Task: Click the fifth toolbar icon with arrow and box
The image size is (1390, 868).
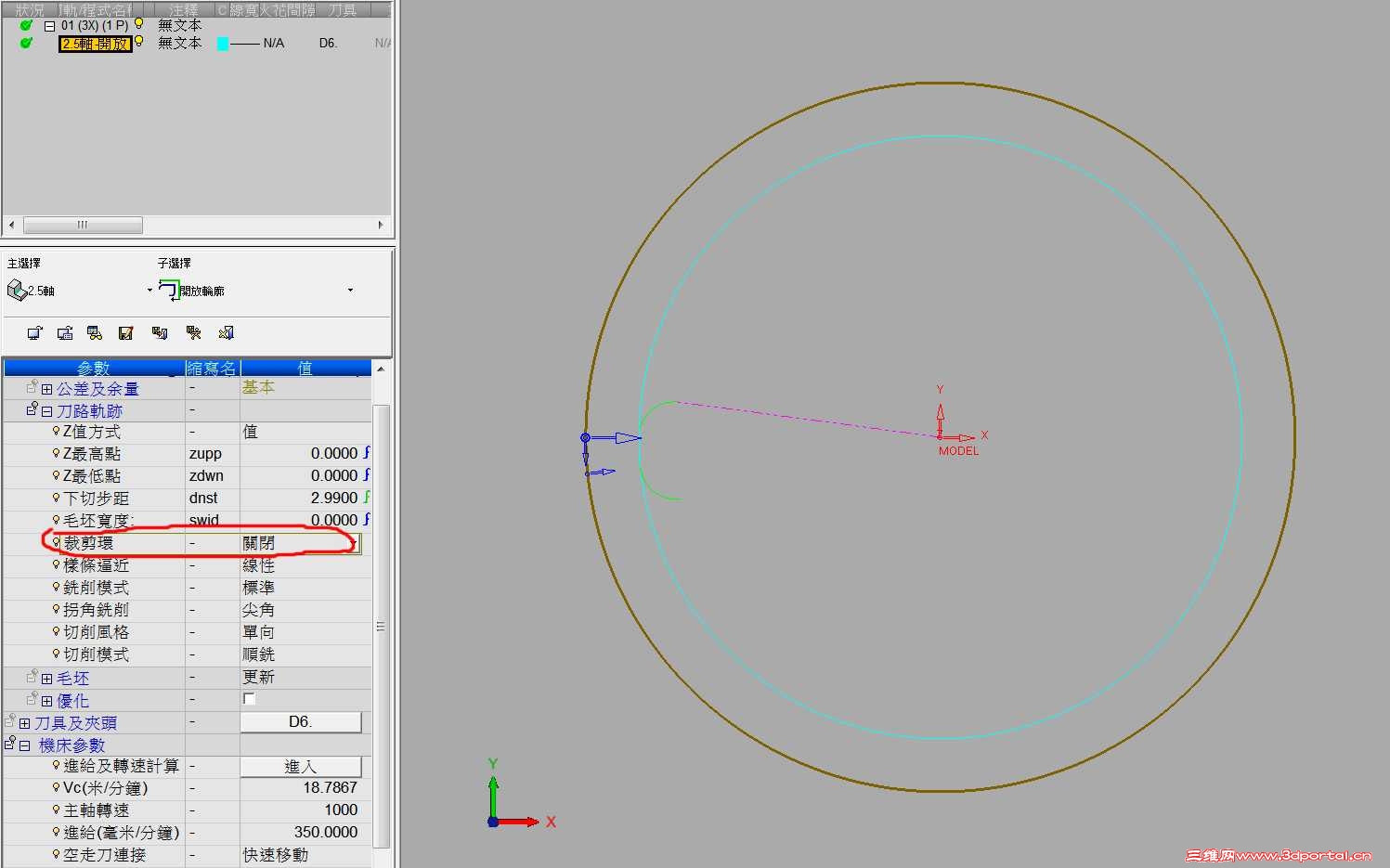Action: coord(160,332)
